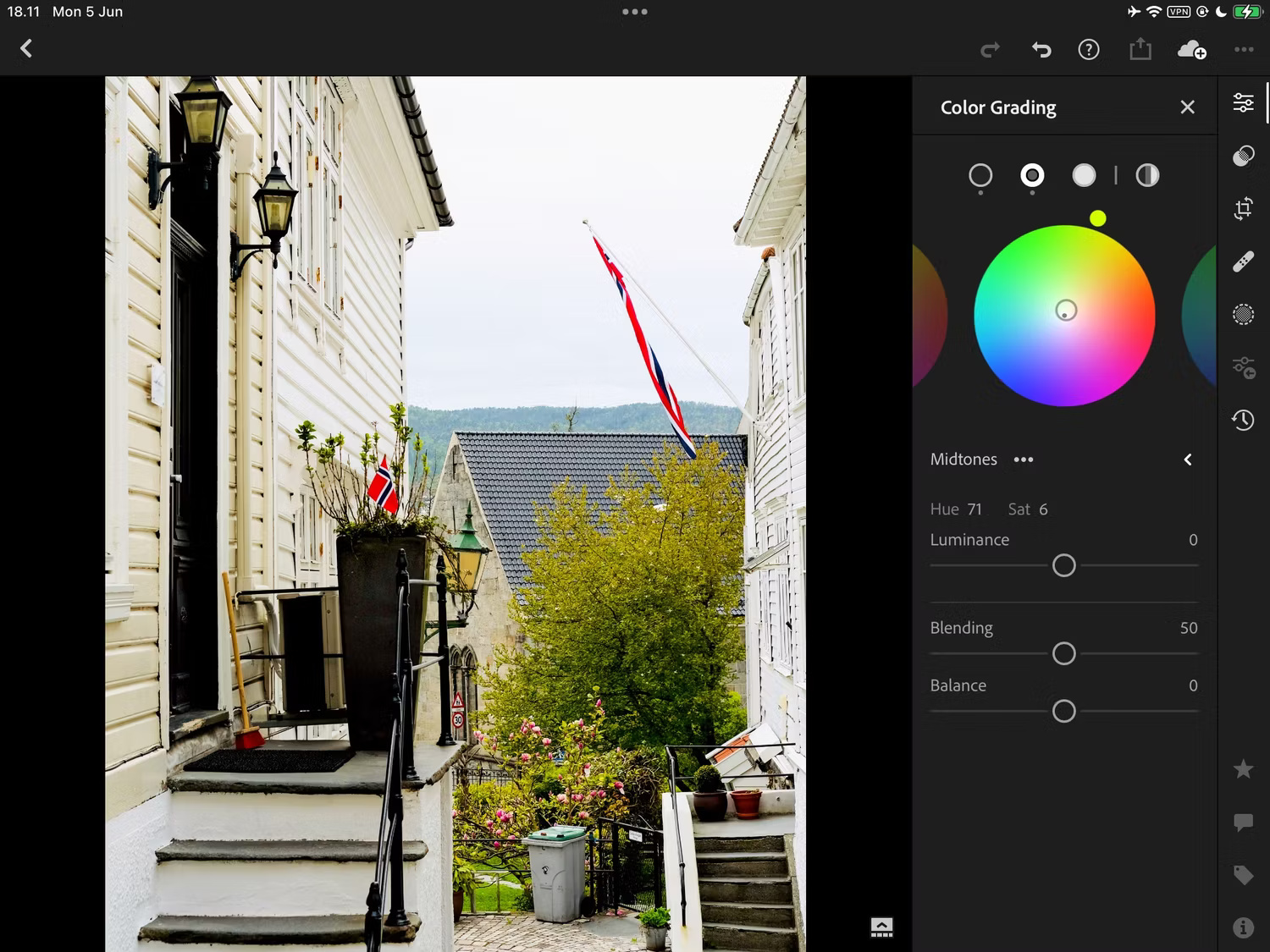
Task: Open the comments speech bubble icon
Action: pyautogui.click(x=1243, y=822)
